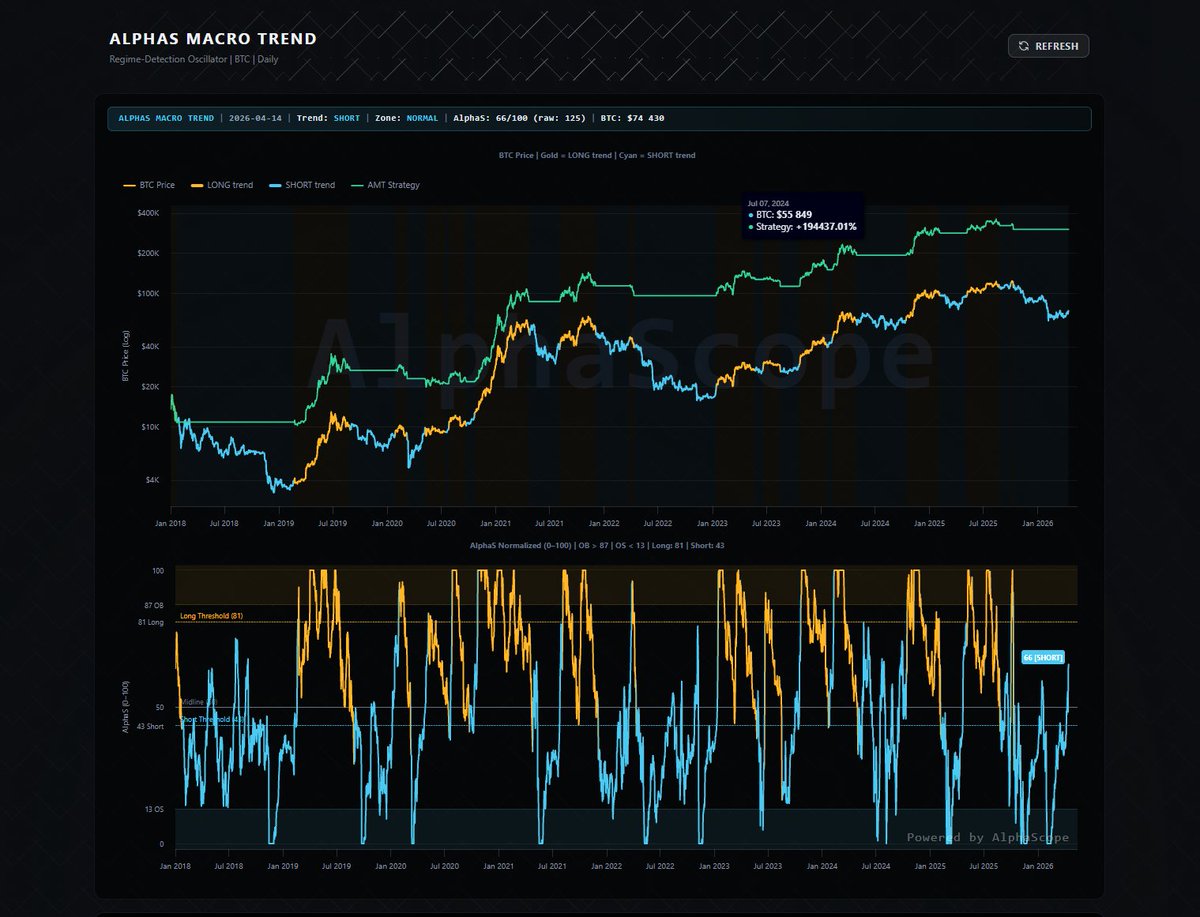This screenshot has height=917, width=1200.
Task: Click the Long Threshold (81) line label
Action: pos(211,616)
